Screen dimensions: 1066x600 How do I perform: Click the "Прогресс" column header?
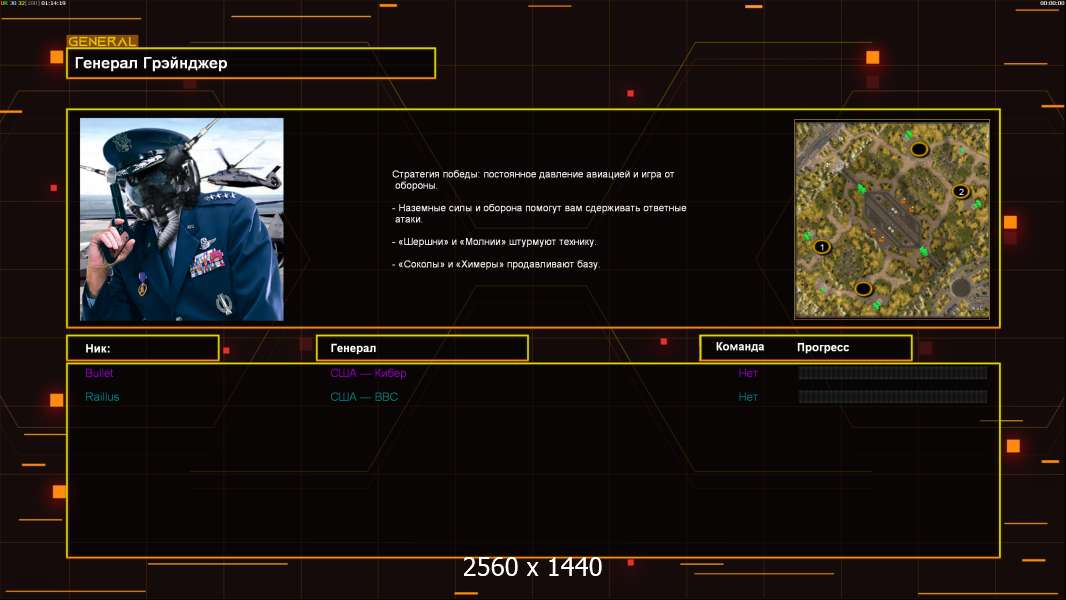click(x=823, y=347)
